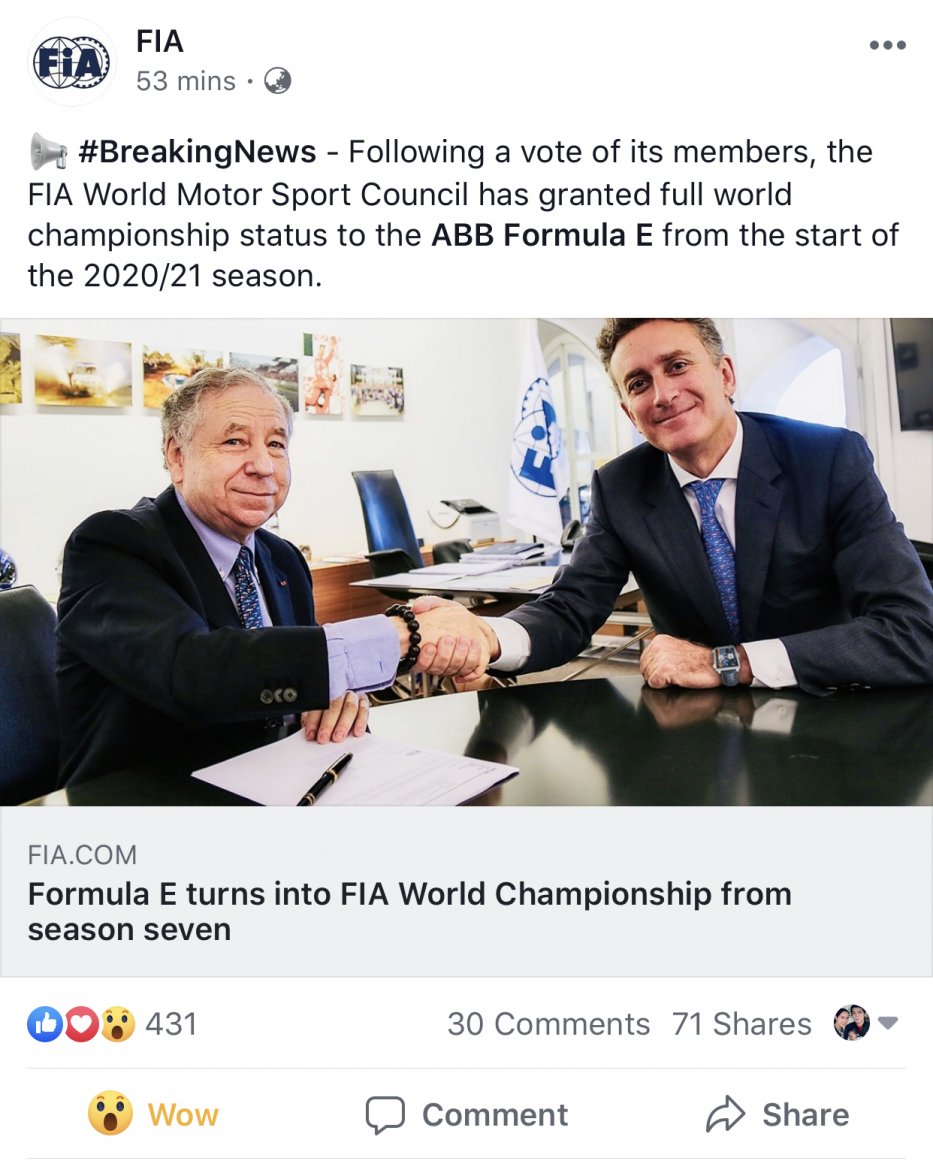933x1176 pixels.
Task: Click the globe public privacy icon
Action: (x=277, y=81)
